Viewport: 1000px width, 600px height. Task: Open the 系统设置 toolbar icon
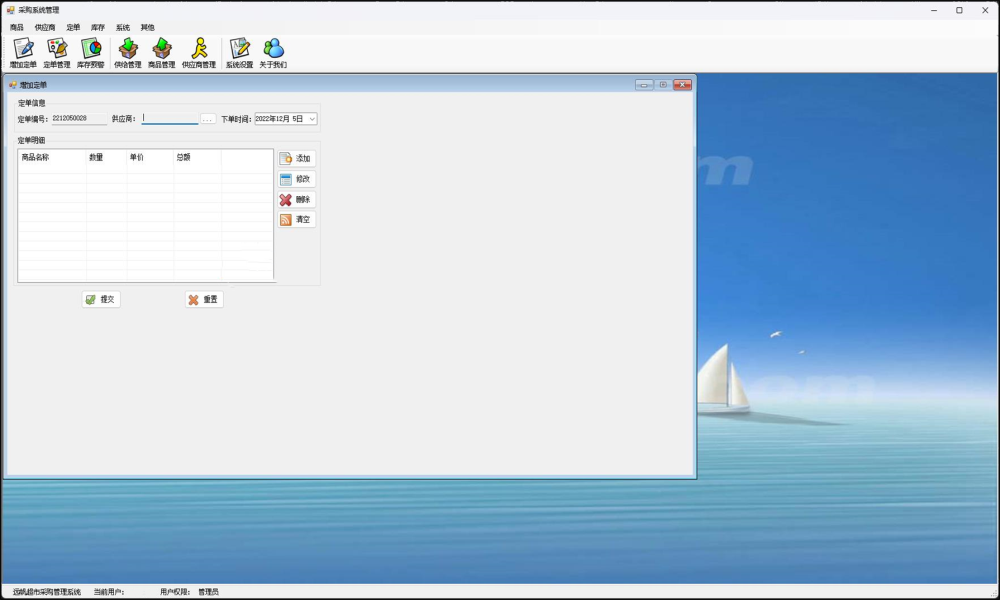pos(239,53)
